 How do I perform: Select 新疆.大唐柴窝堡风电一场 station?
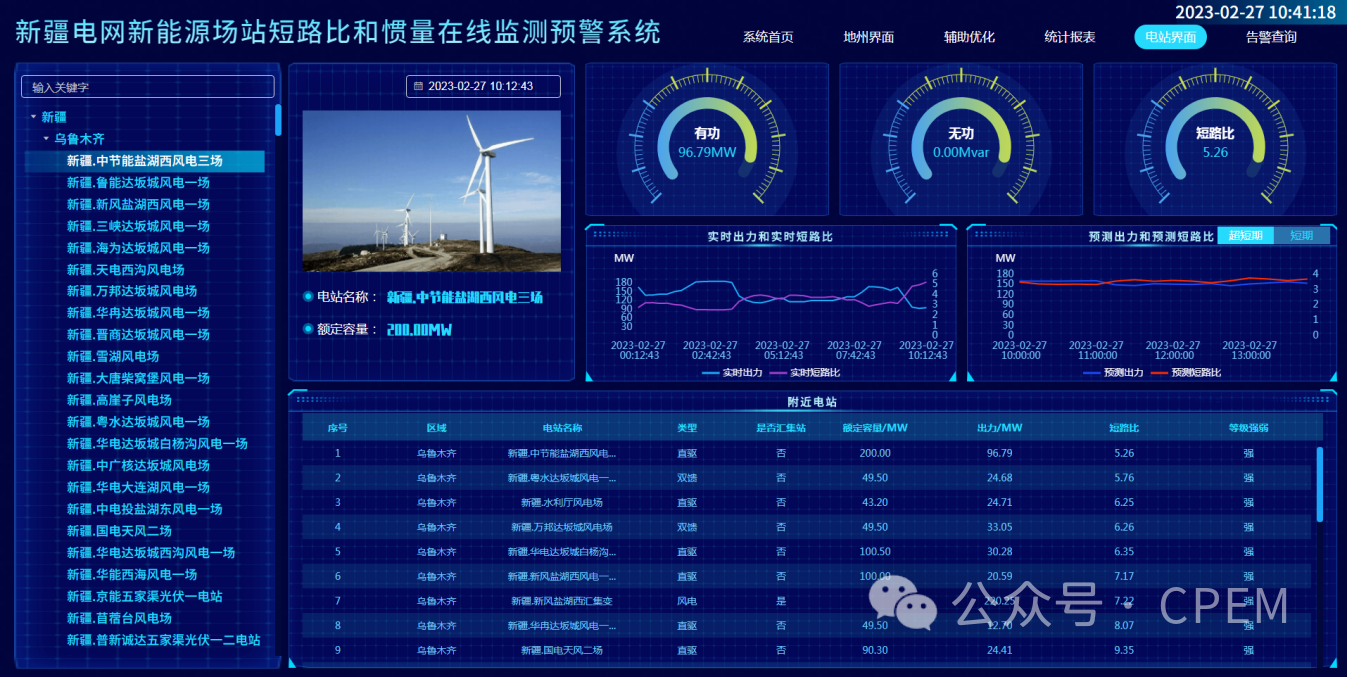coord(138,378)
